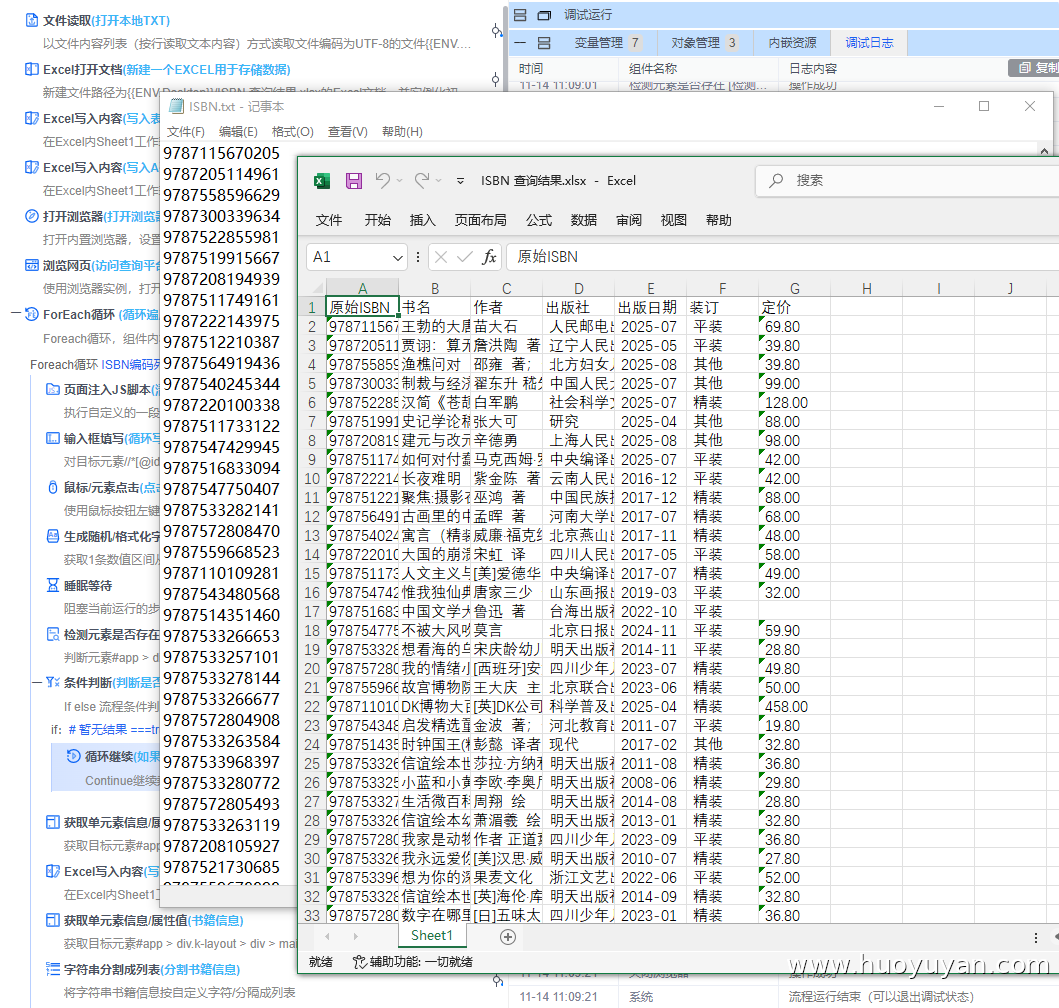Switch to the 对象管理 tab
This screenshot has height=1008, width=1059.
click(x=703, y=43)
